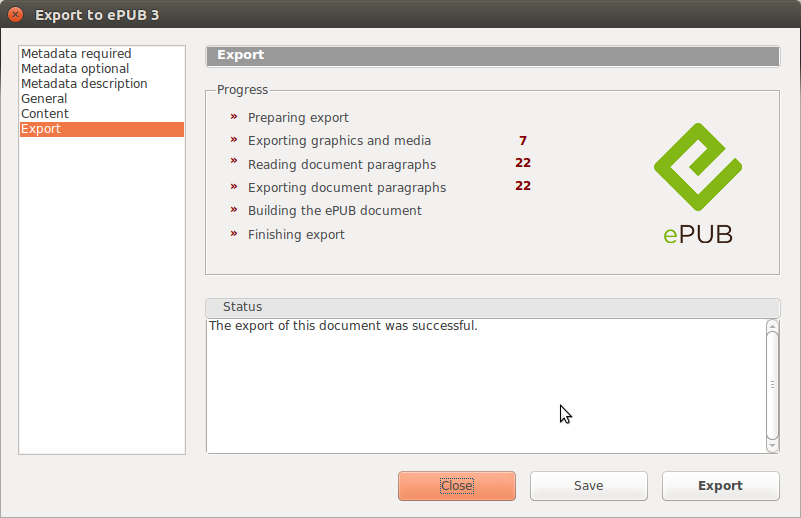Start export with the Export button
801x518 pixels.
click(x=720, y=486)
